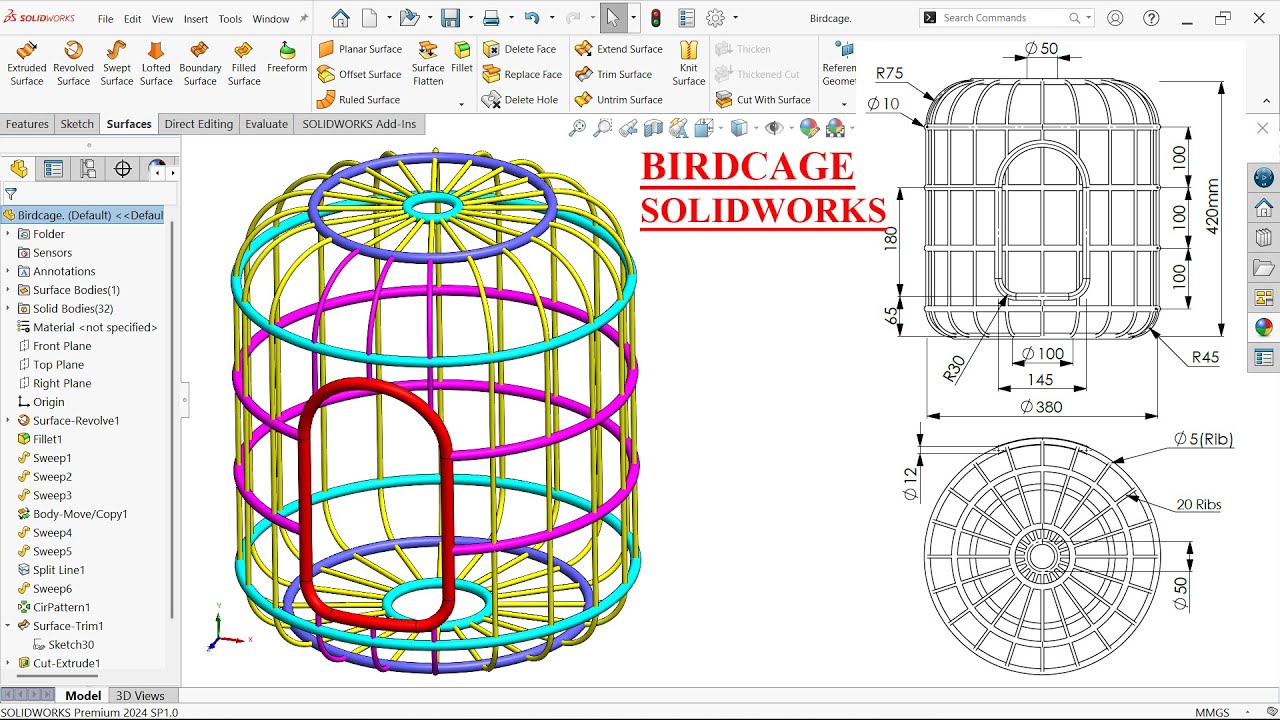Click the Edit Appearance color sphere icon
Viewport: 1280px width, 720px height.
809,128
